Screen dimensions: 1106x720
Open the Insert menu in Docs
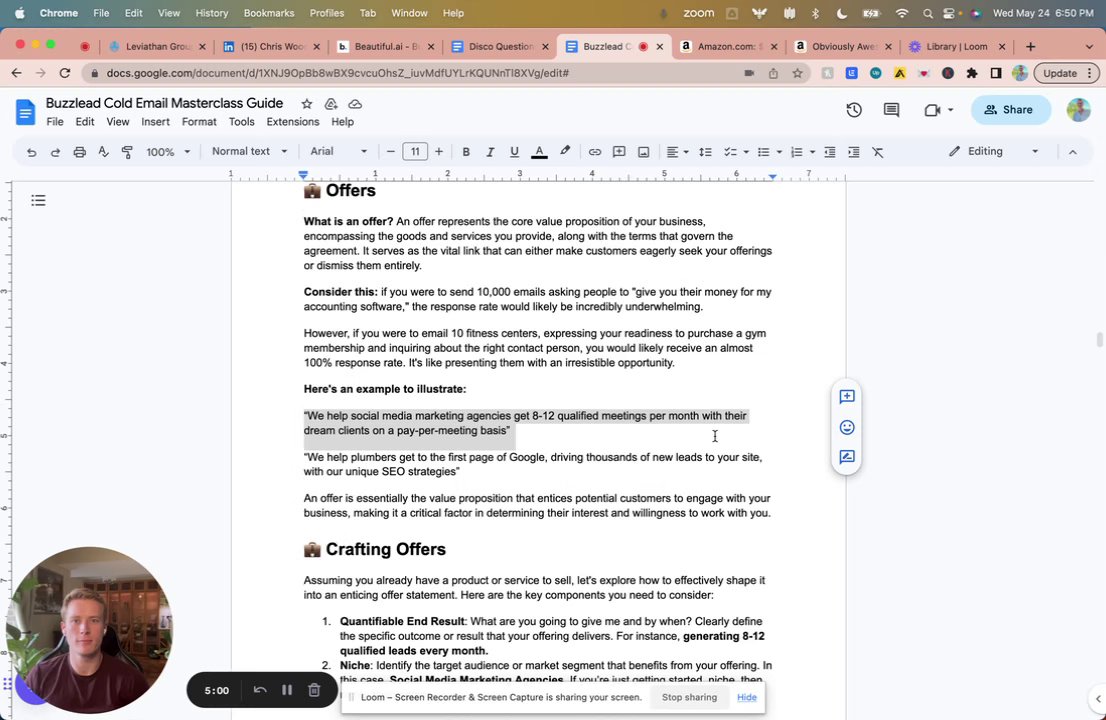tap(155, 122)
